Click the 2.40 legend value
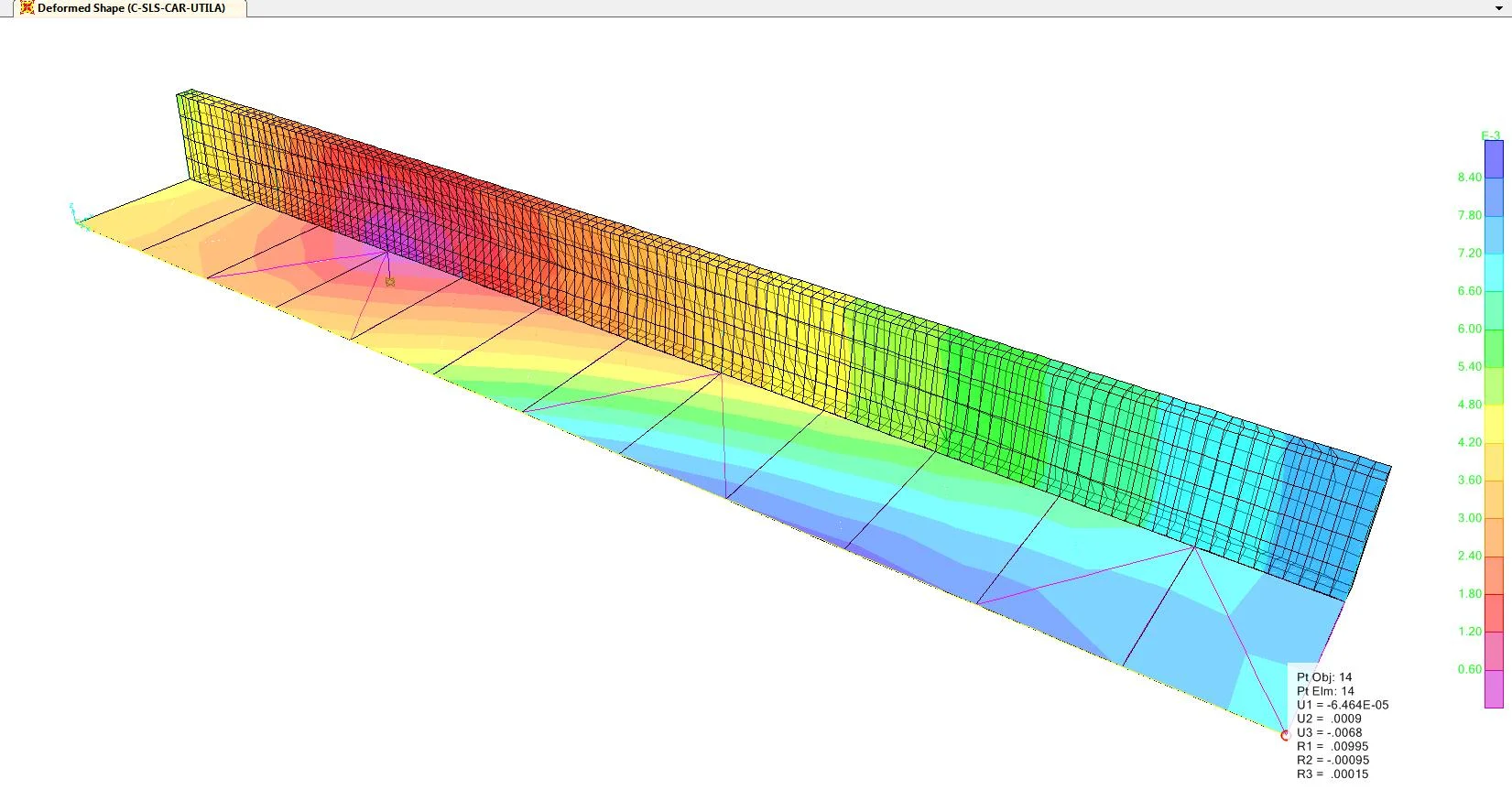This screenshot has width=1512, height=811. pos(1469,556)
